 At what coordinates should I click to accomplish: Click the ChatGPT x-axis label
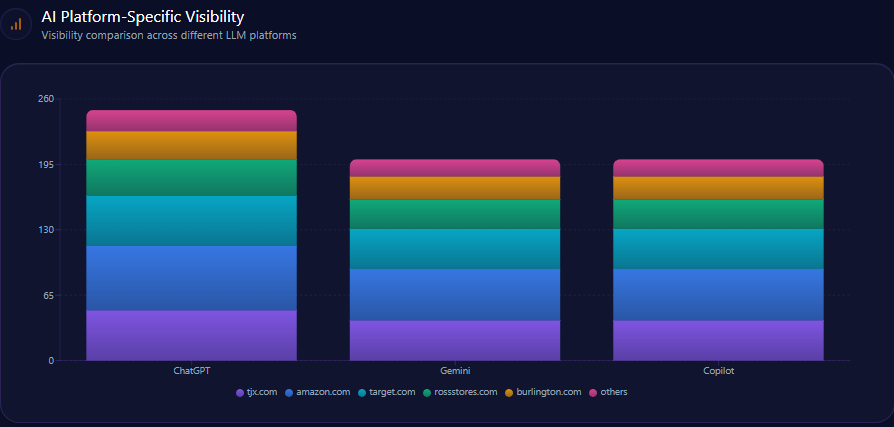point(191,371)
